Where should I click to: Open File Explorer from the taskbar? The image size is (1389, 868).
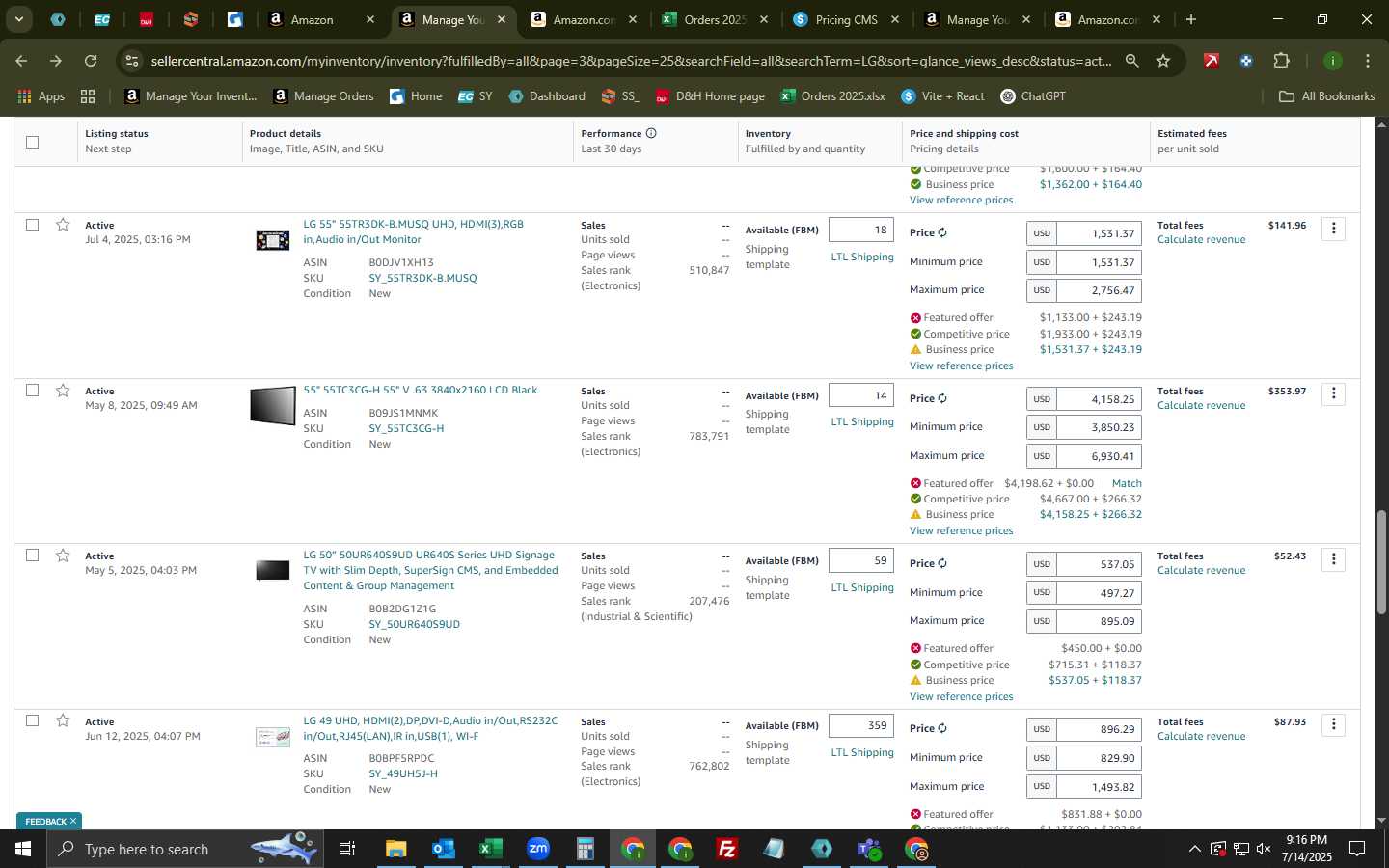click(x=395, y=849)
